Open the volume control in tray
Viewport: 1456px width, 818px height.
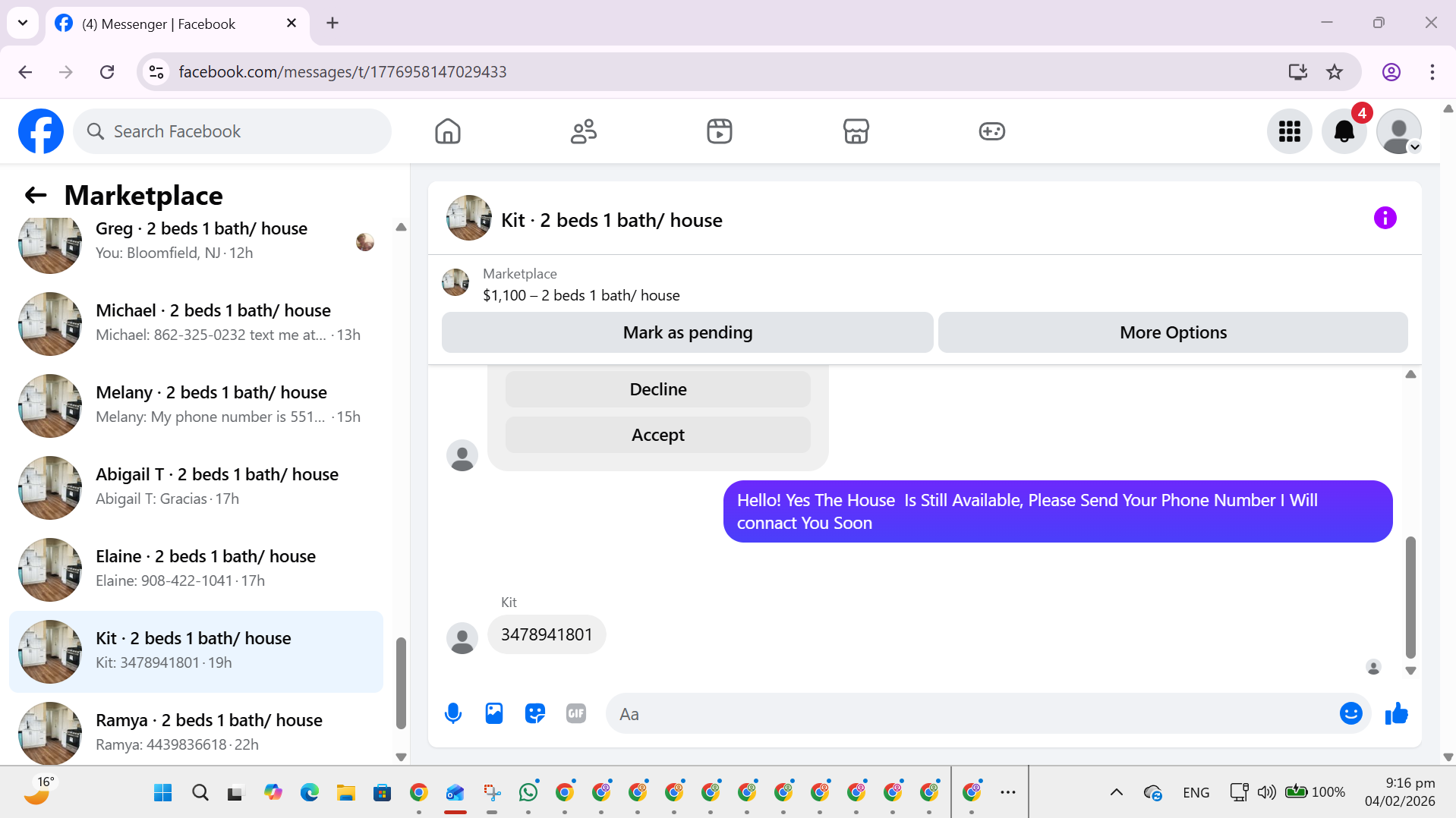pyautogui.click(x=1266, y=793)
